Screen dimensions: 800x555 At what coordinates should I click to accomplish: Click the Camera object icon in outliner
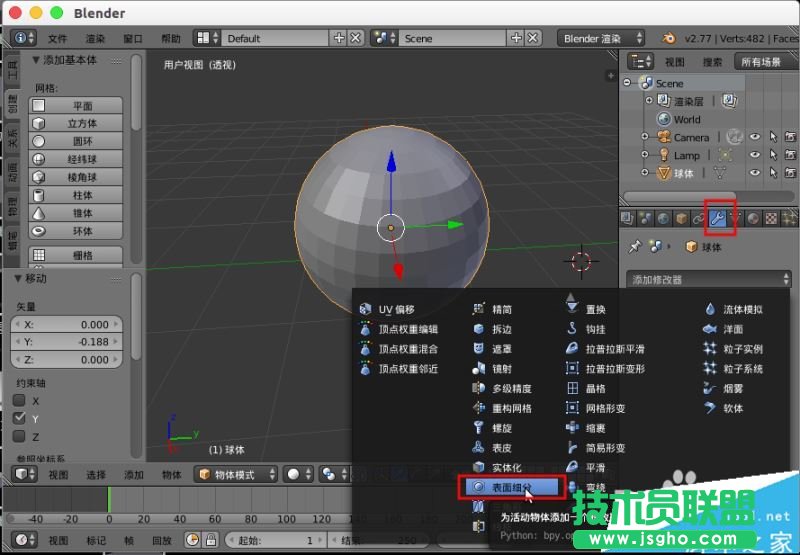click(664, 137)
